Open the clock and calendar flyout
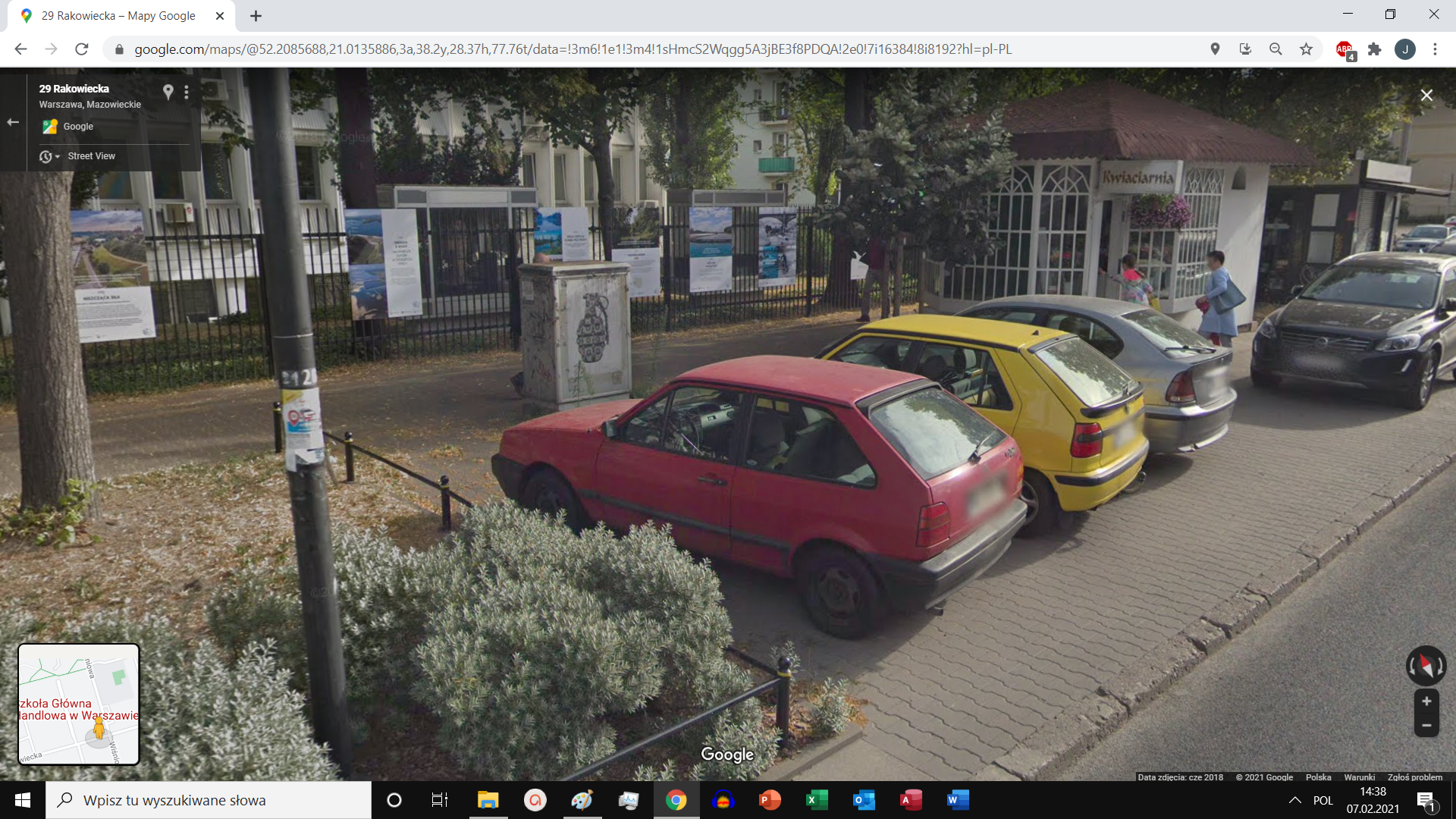 pos(1373,800)
